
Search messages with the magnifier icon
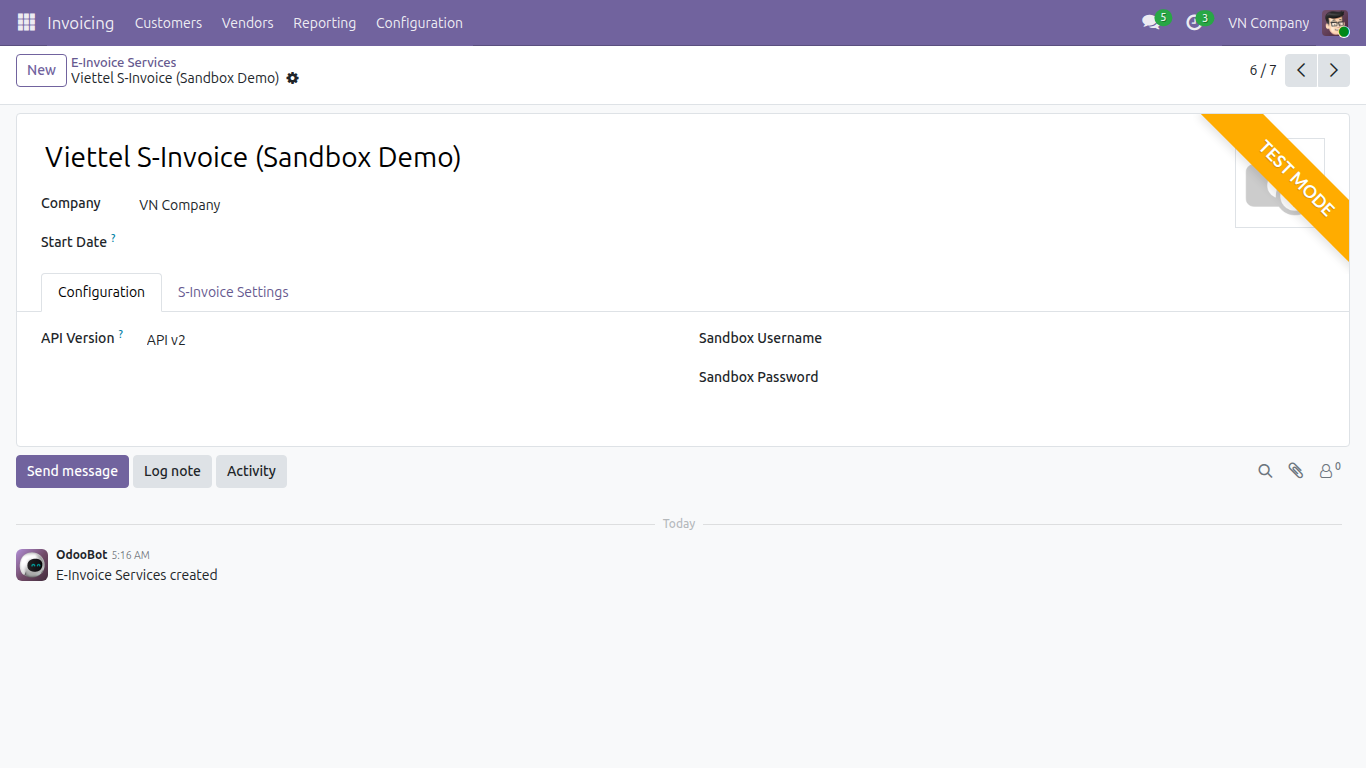click(x=1265, y=471)
